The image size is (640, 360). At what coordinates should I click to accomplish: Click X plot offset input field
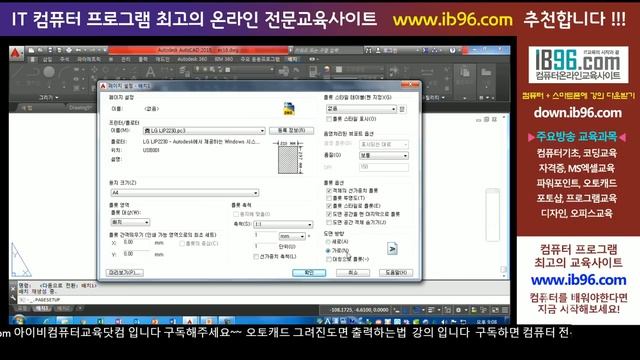pos(136,242)
